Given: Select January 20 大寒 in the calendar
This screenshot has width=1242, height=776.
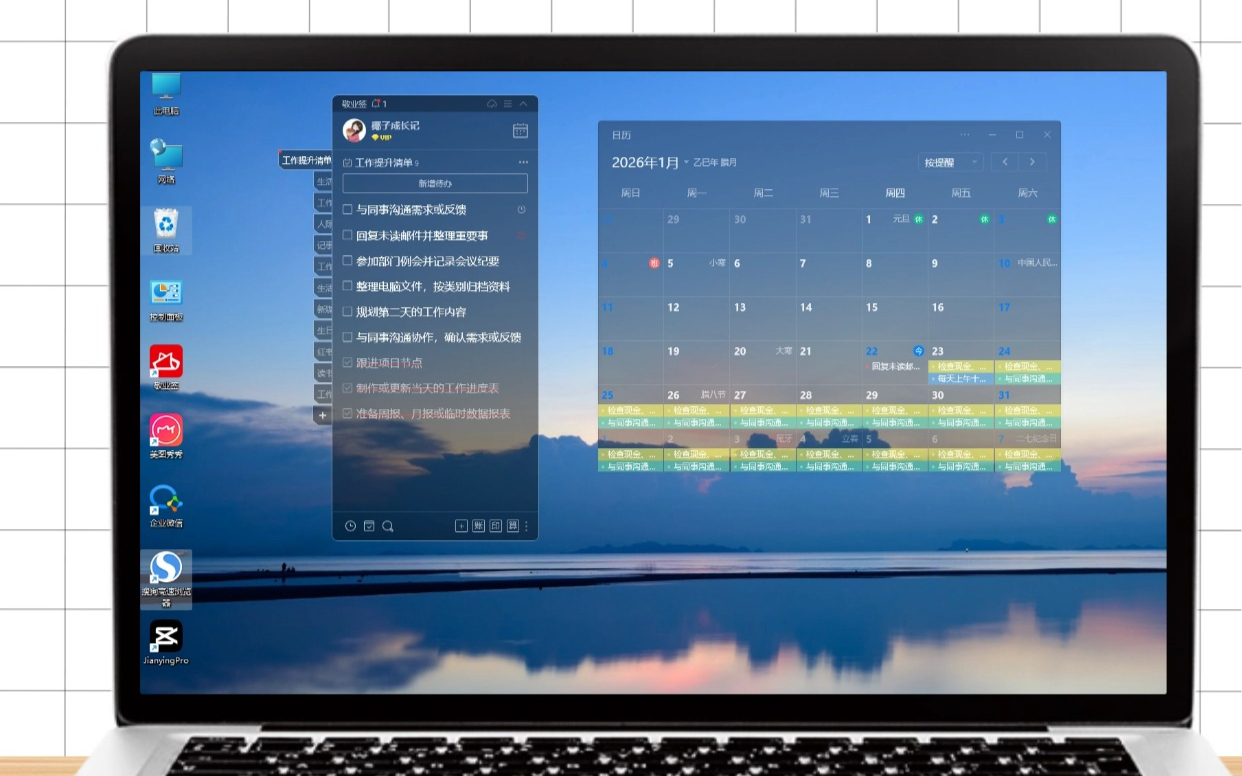Looking at the screenshot, I should (x=763, y=362).
